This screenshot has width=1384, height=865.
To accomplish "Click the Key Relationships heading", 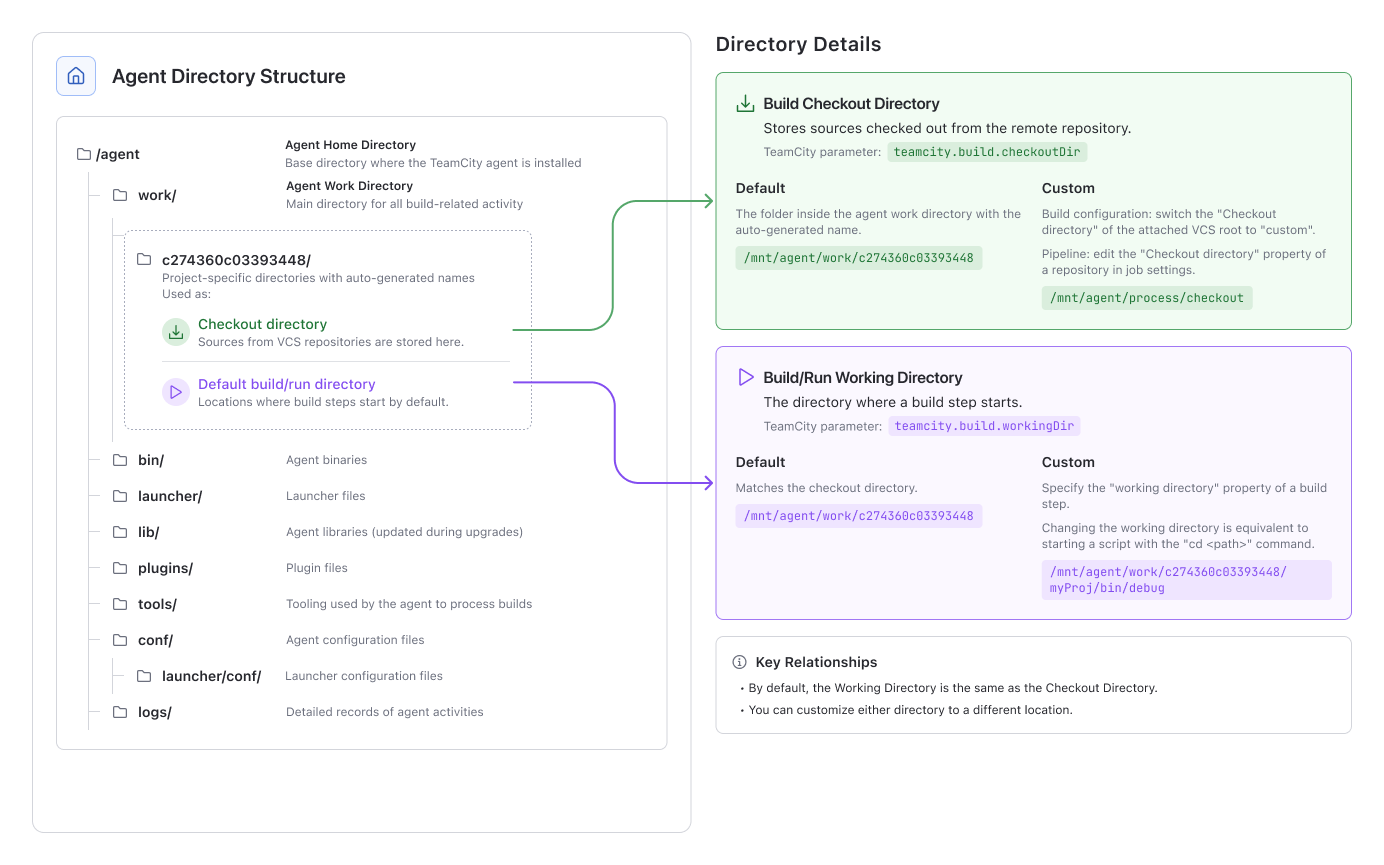I will [817, 662].
